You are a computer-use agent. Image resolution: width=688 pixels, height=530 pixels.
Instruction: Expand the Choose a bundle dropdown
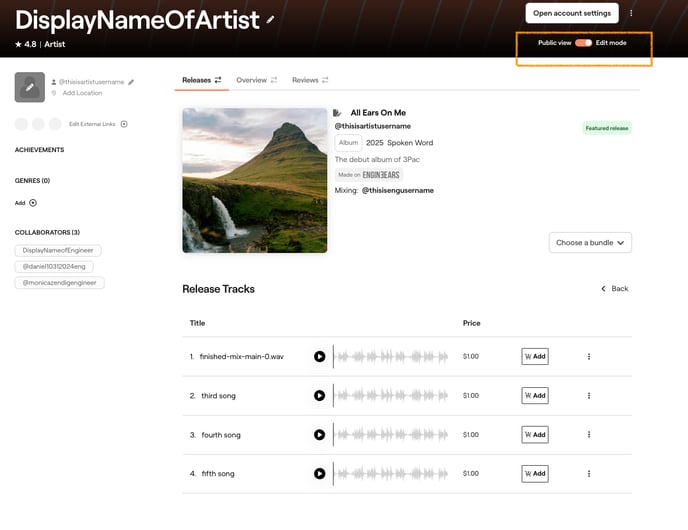tap(590, 242)
